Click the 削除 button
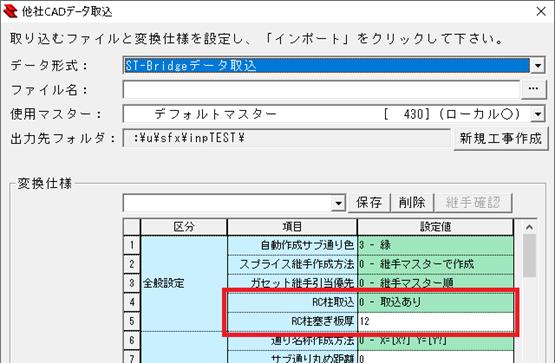 (x=412, y=203)
